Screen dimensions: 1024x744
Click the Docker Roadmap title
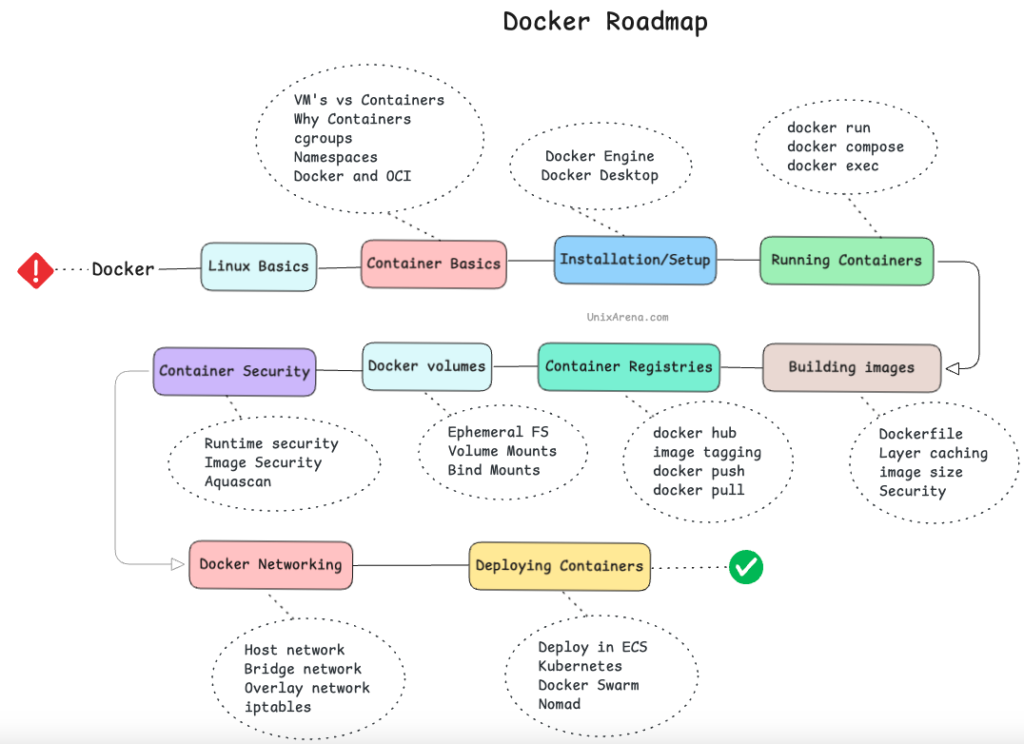tap(605, 22)
